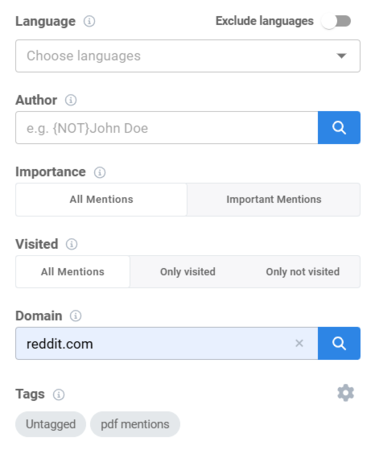Select All Mentions under Importance
Screen dimensions: 375x450
point(101,199)
